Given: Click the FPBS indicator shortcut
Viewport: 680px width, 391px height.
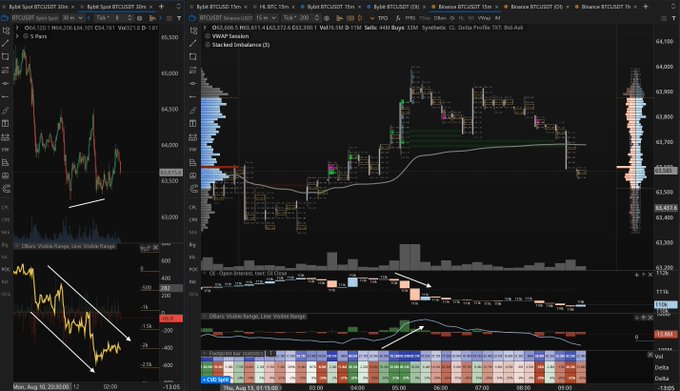Looking at the screenshot, I should (x=410, y=18).
